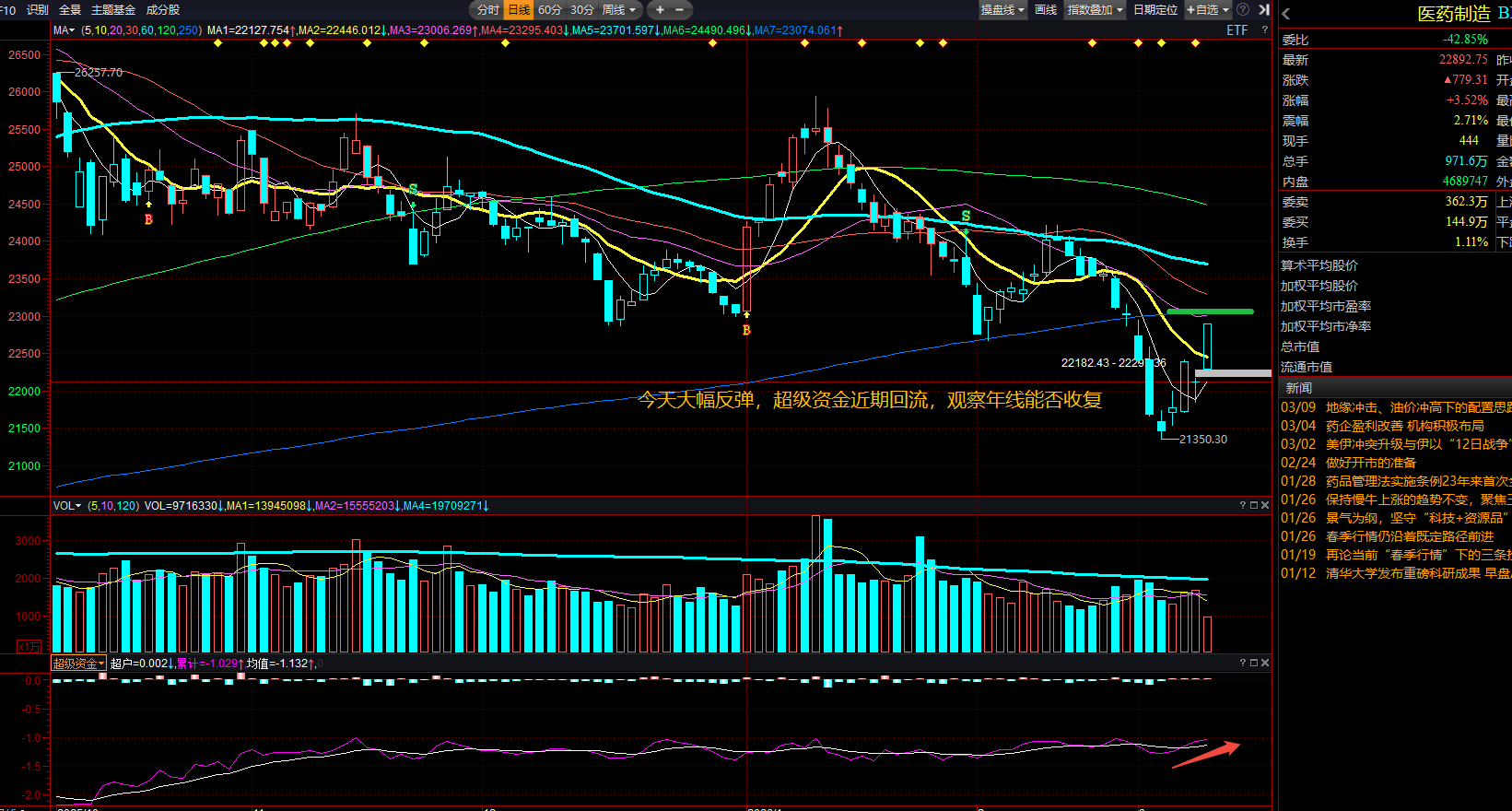Click the green horizontal resistance line marker
Viewport: 1512px width, 811px height.
[1210, 311]
